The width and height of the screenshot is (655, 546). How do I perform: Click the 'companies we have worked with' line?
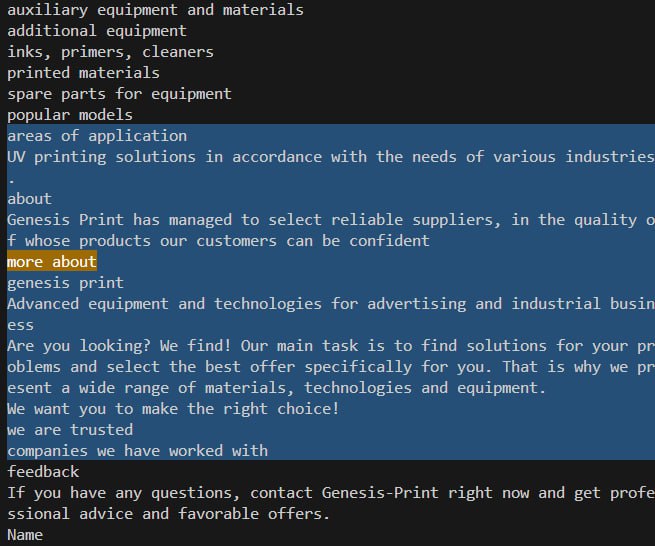click(137, 451)
